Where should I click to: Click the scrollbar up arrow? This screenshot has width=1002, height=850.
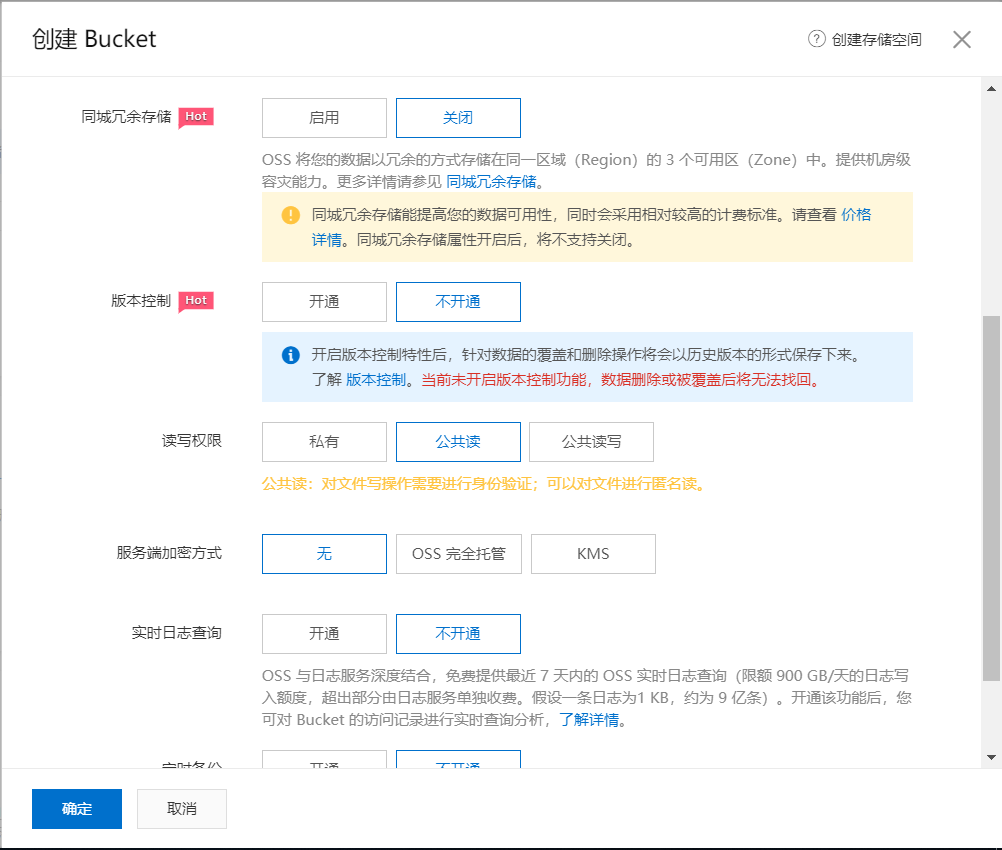(x=991, y=89)
